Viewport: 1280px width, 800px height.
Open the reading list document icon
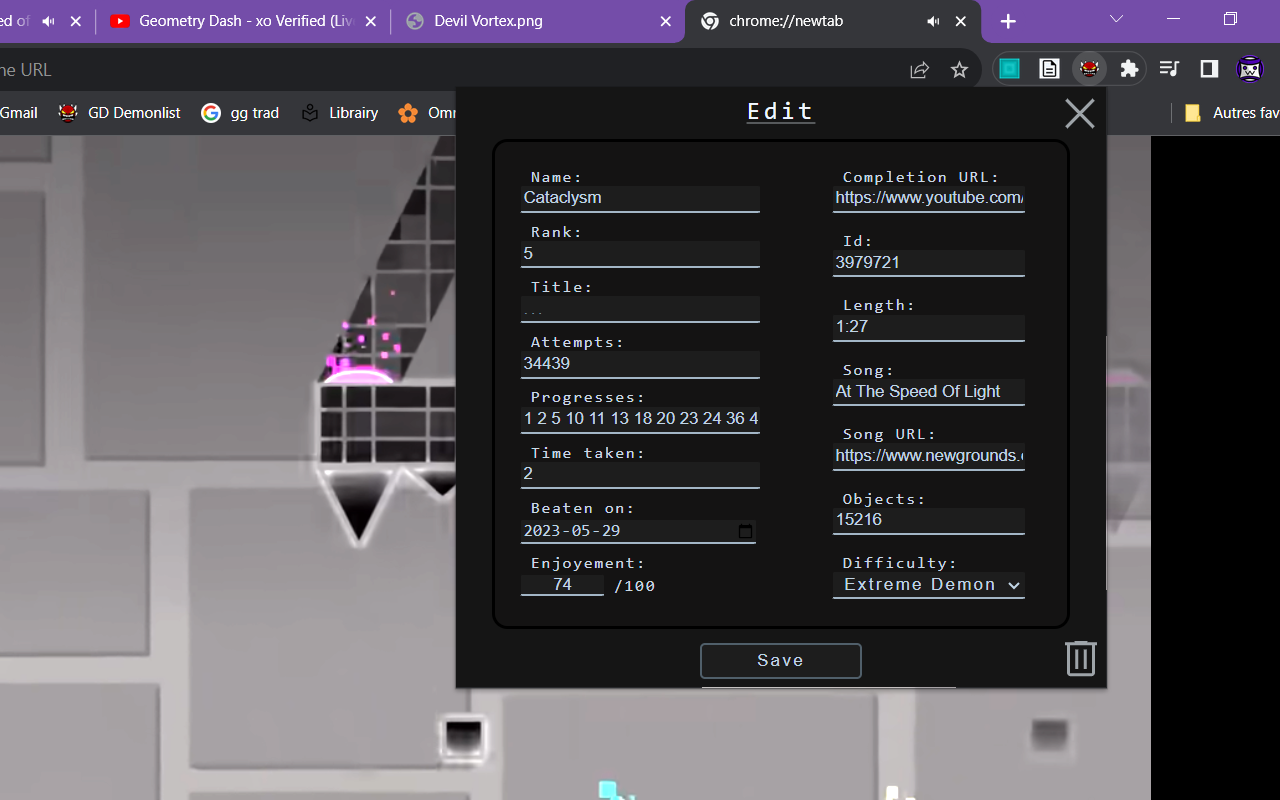point(1048,69)
